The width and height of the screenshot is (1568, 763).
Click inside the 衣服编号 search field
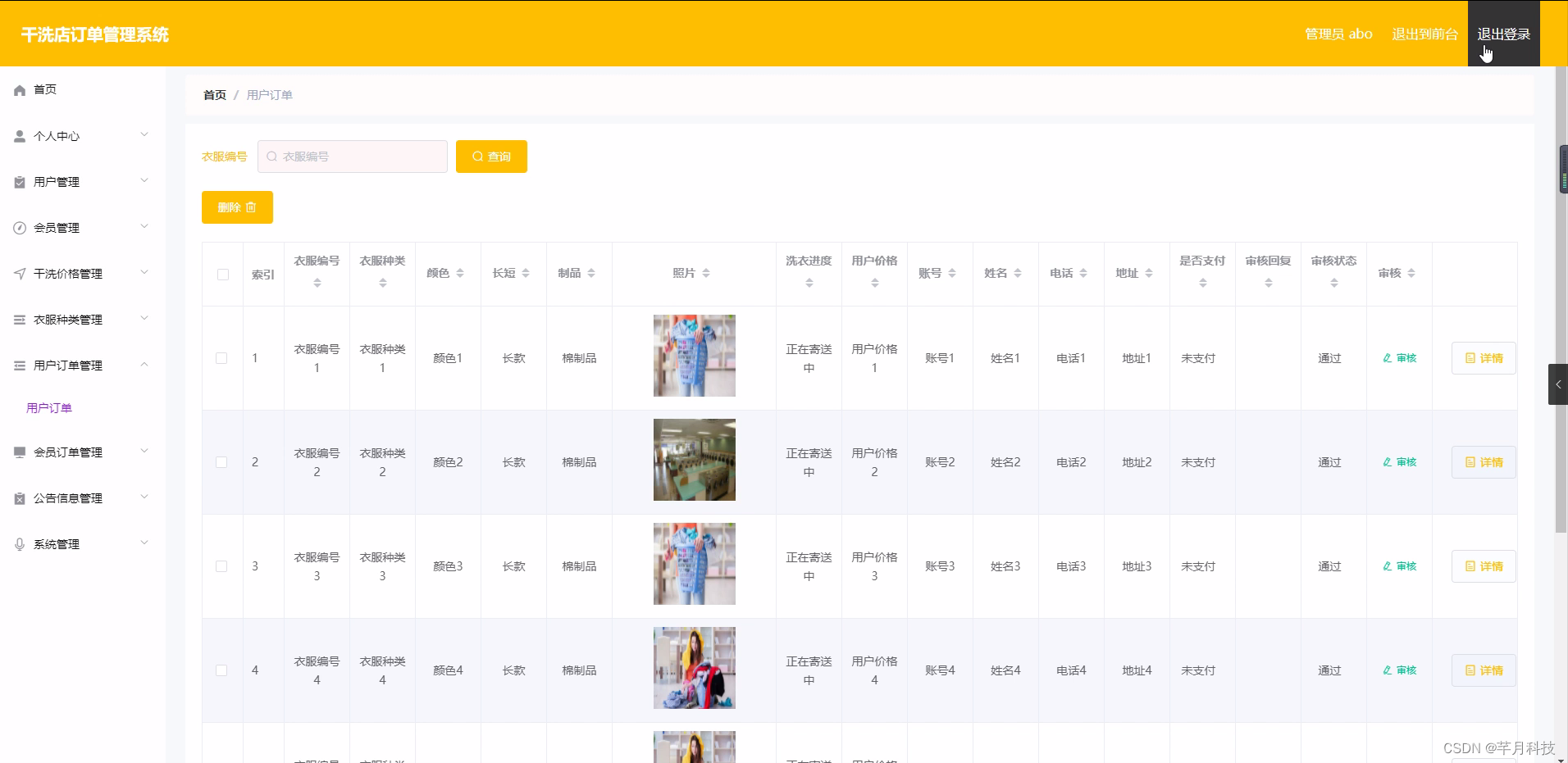[353, 157]
